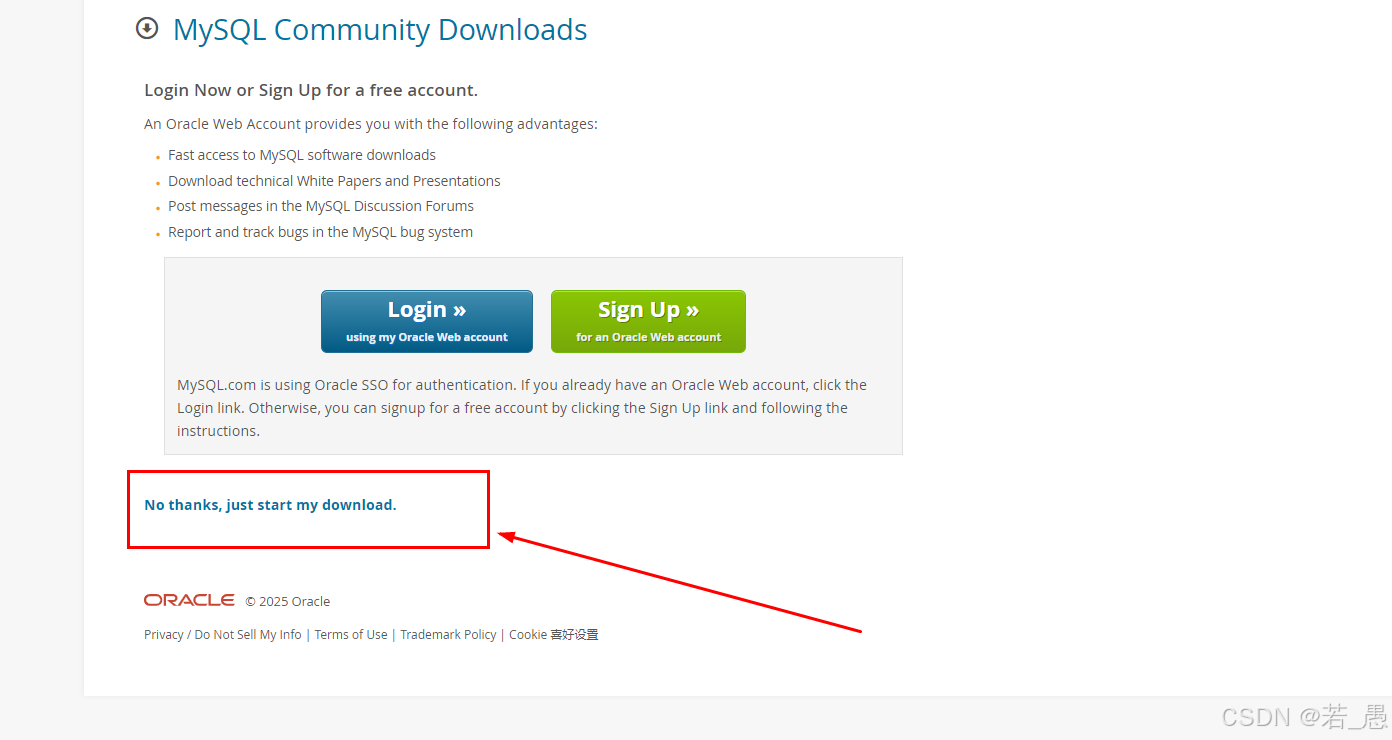Open the MySQL Community Downloads heading link
Screen dimensions: 1392x740
click(x=380, y=30)
